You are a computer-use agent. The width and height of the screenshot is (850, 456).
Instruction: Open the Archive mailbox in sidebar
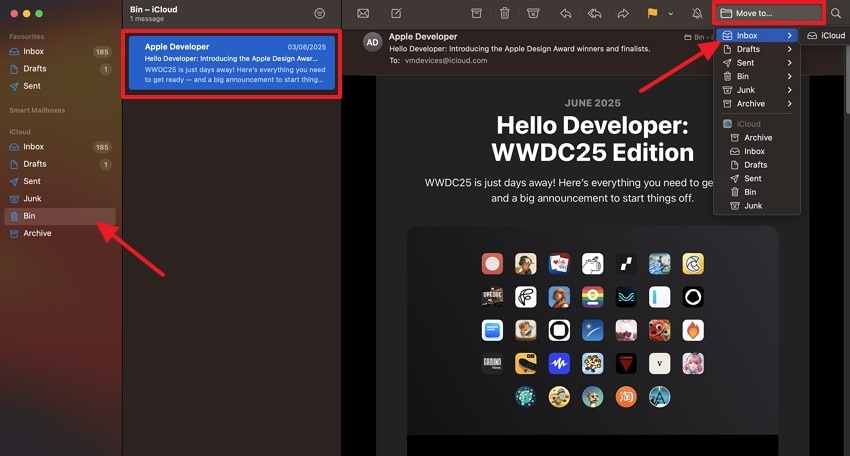coord(60,234)
